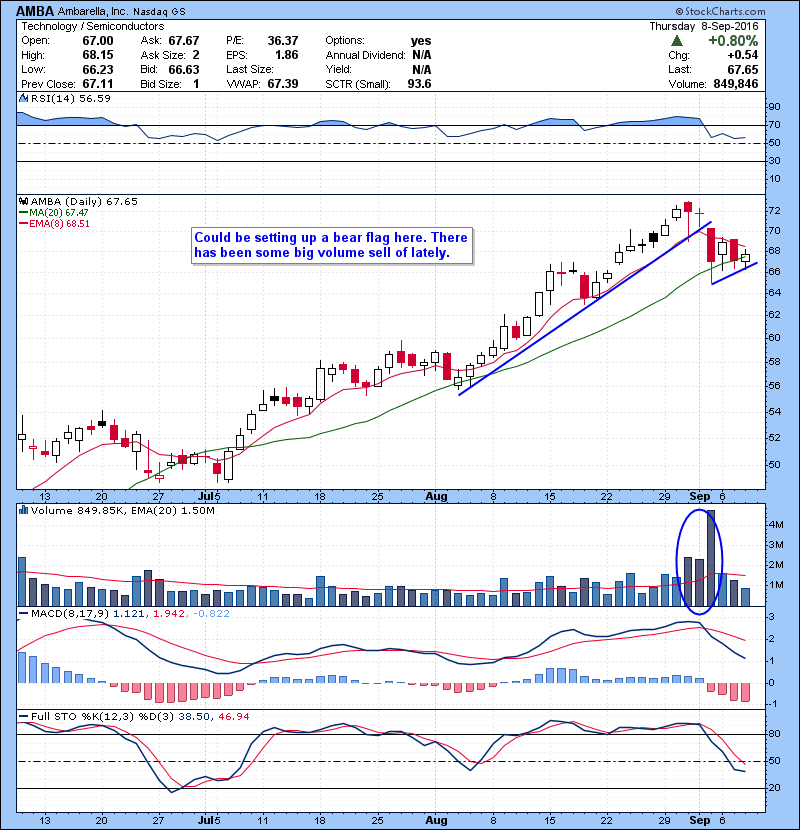Click the 4M volume axis label
This screenshot has width=800, height=830.
pos(776,525)
